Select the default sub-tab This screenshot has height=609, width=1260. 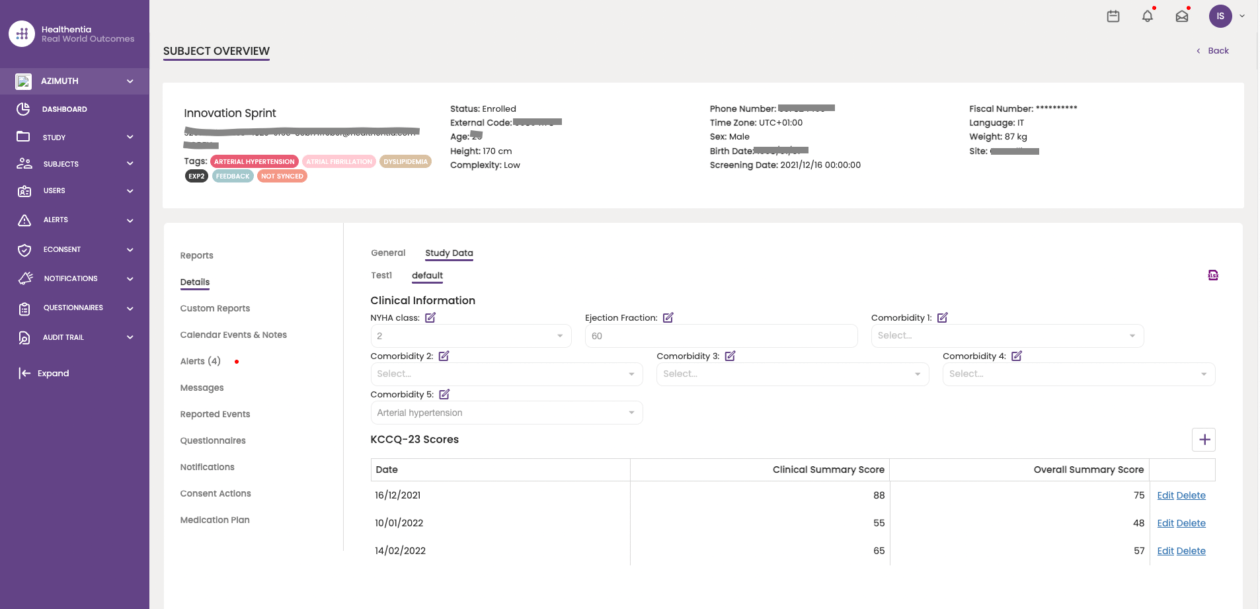(x=427, y=275)
